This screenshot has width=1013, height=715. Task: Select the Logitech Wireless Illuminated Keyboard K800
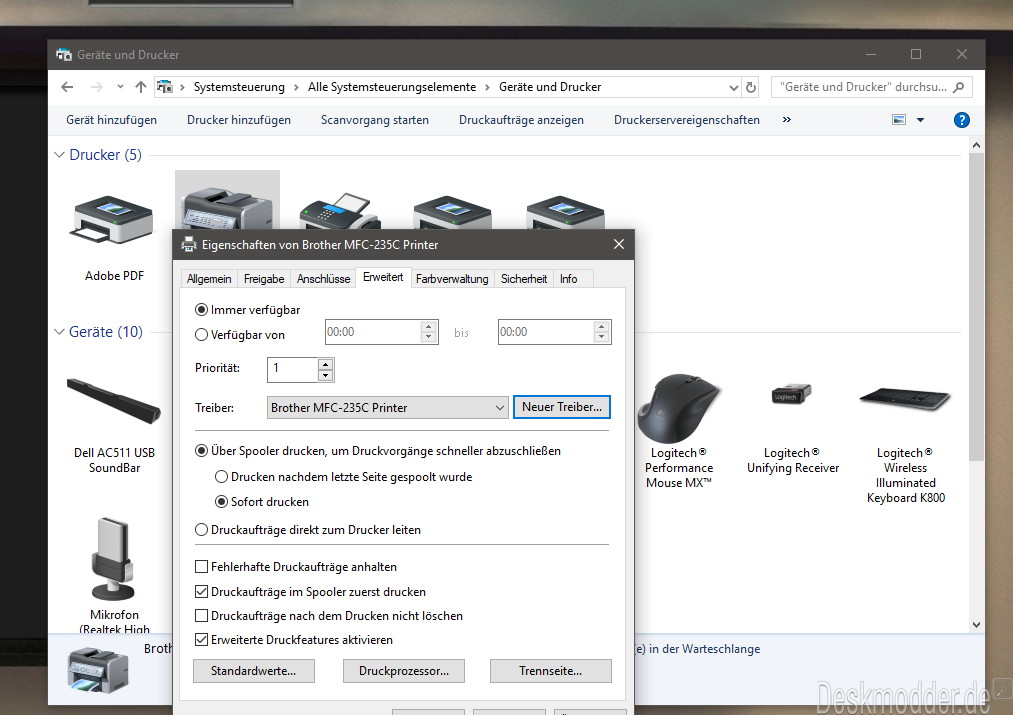(x=905, y=398)
